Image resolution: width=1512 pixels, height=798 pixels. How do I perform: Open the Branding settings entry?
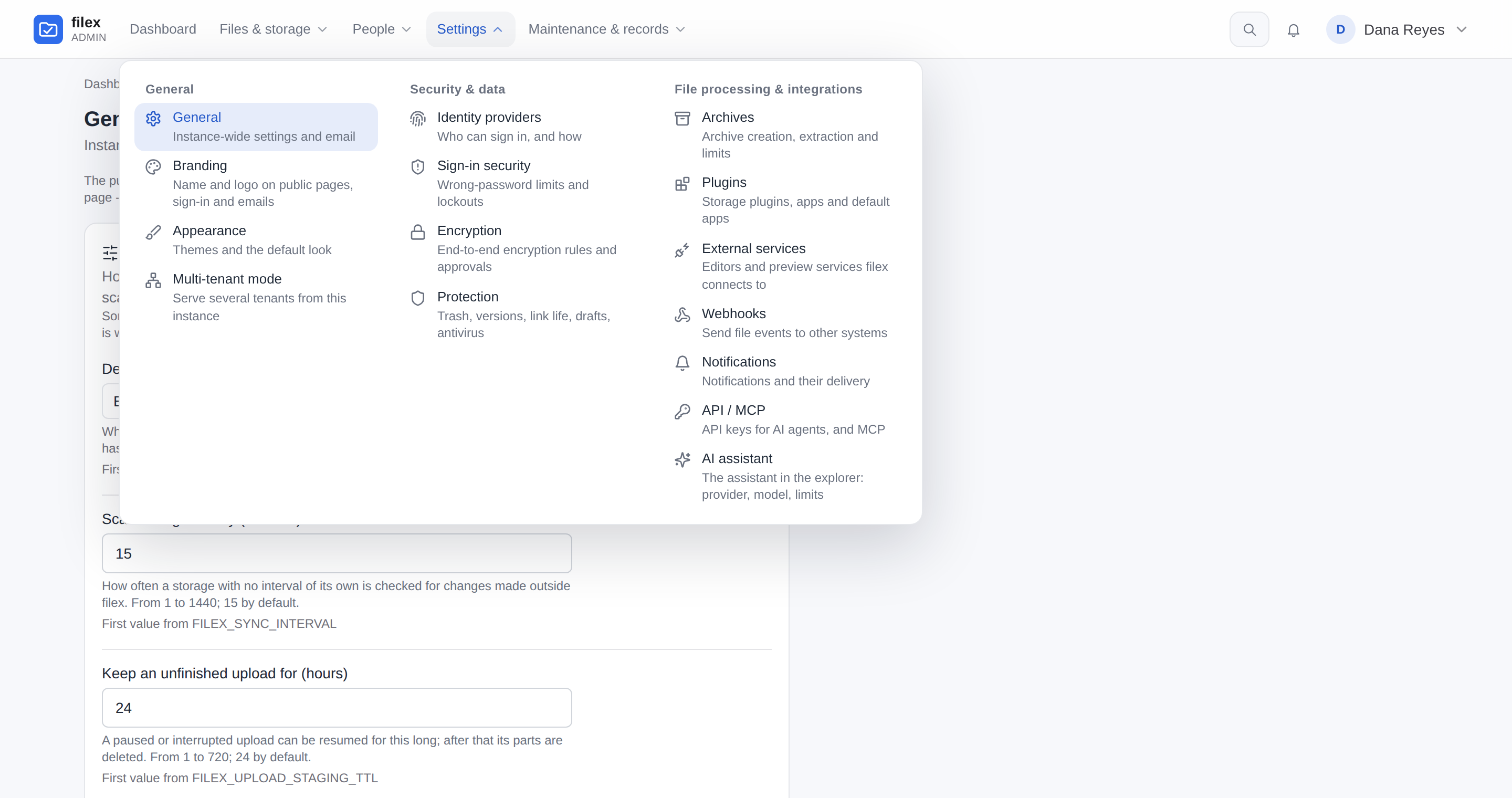(x=256, y=184)
